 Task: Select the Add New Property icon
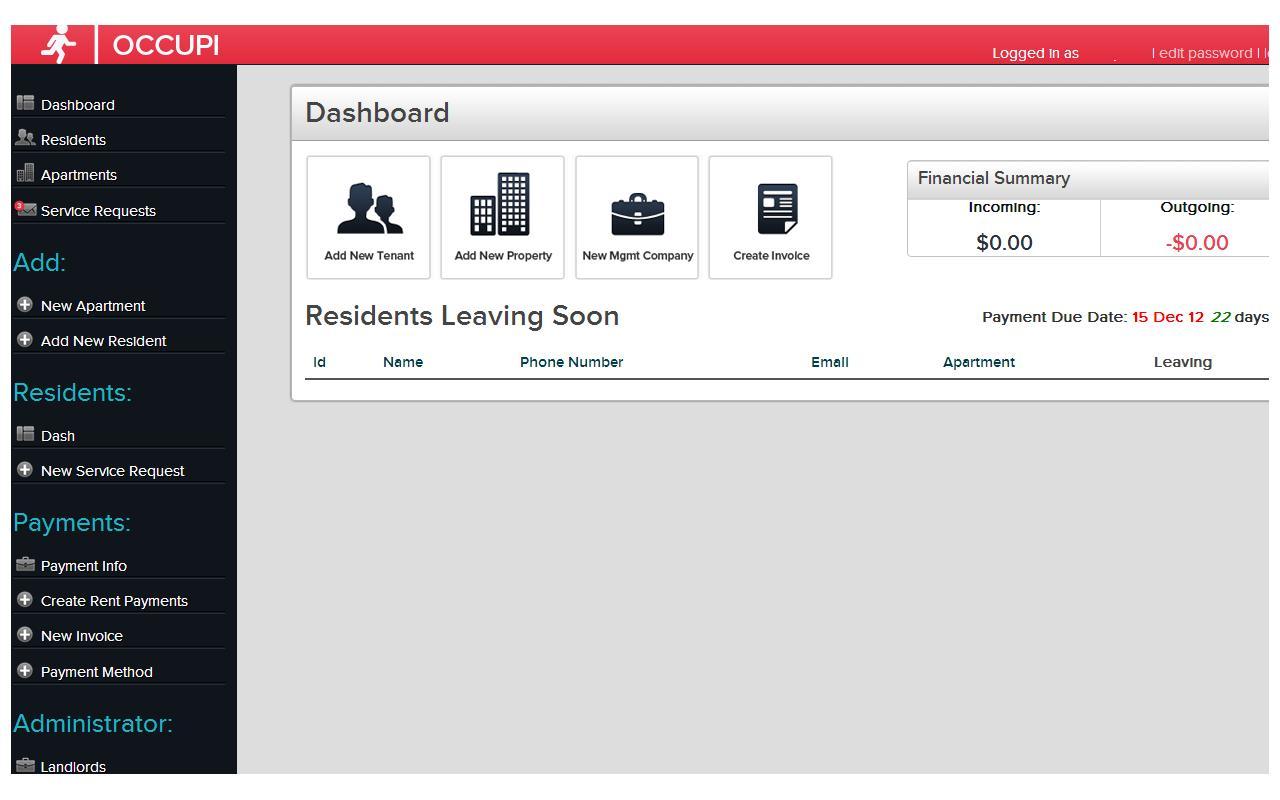[x=502, y=207]
